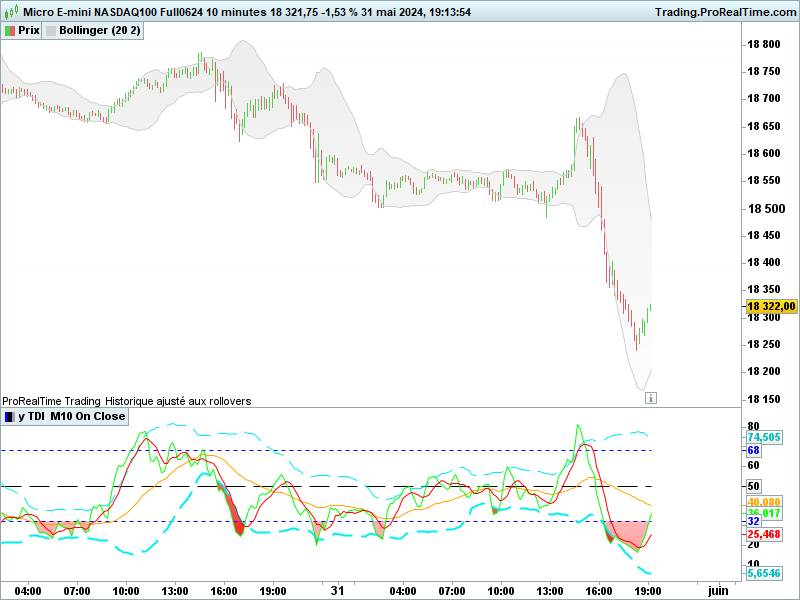Click the orange 40,080 value label
The width and height of the screenshot is (800, 600).
[x=764, y=503]
